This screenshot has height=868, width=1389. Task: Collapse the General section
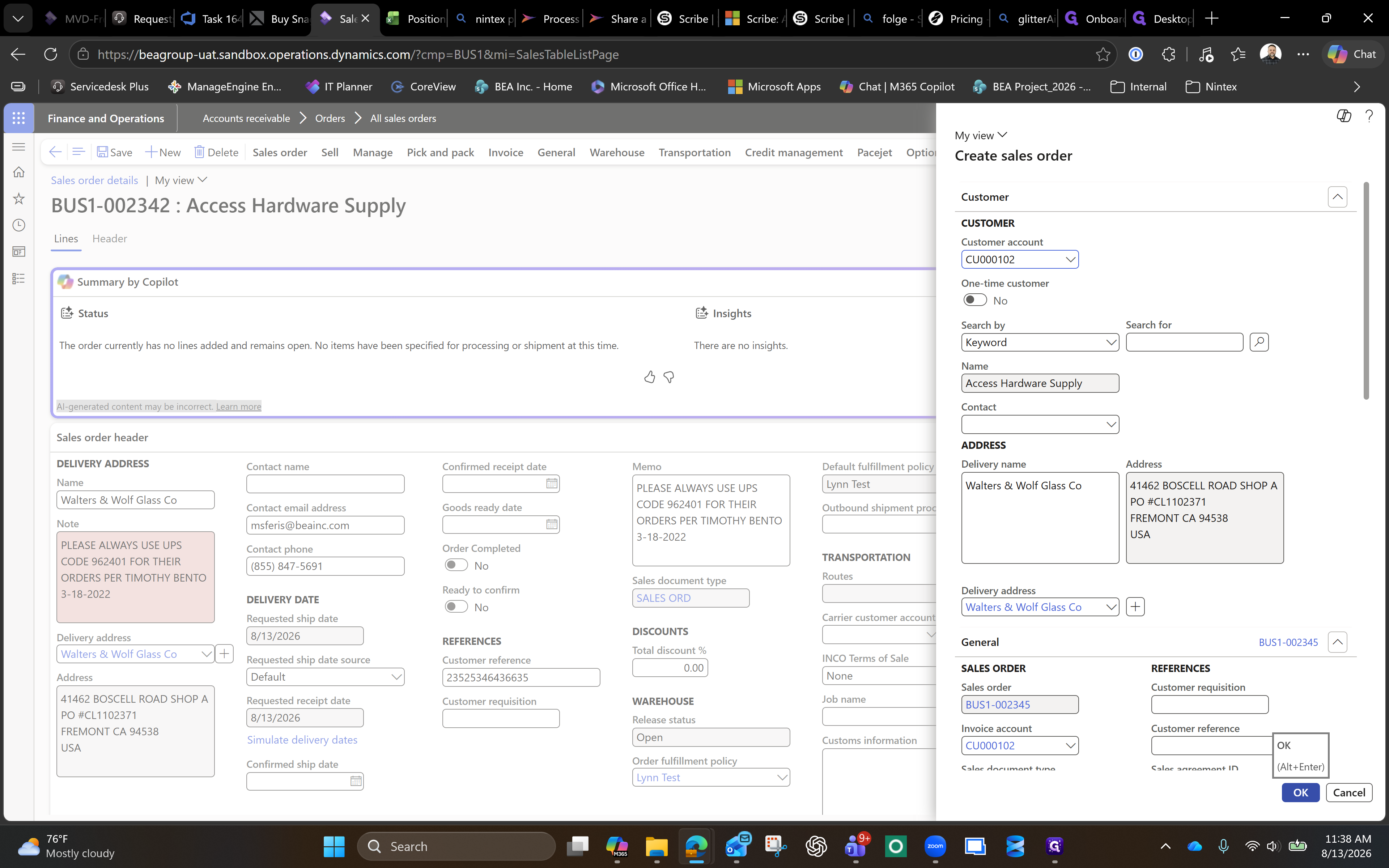click(1337, 642)
